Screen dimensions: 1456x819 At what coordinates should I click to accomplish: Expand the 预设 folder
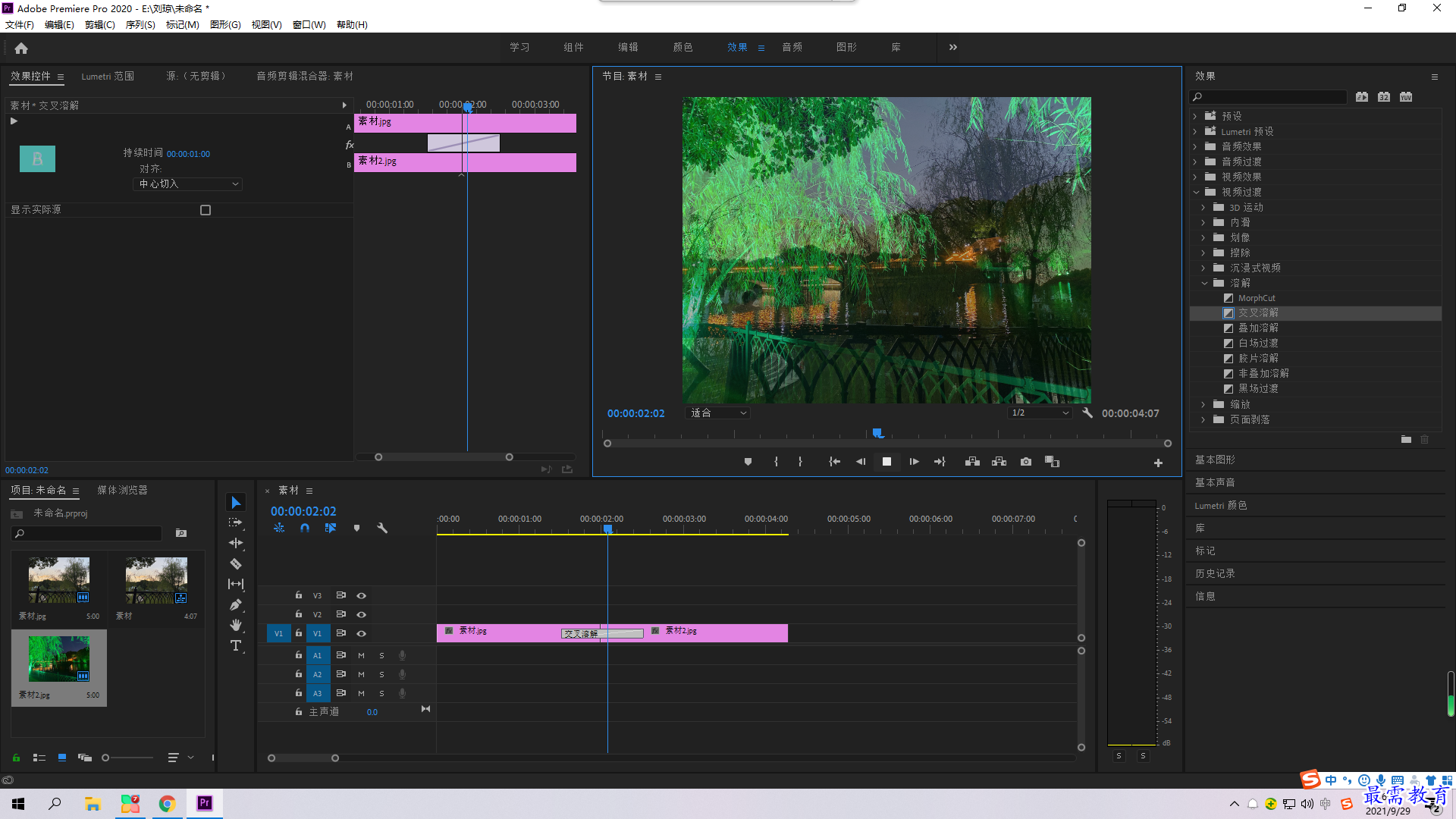click(x=1195, y=116)
